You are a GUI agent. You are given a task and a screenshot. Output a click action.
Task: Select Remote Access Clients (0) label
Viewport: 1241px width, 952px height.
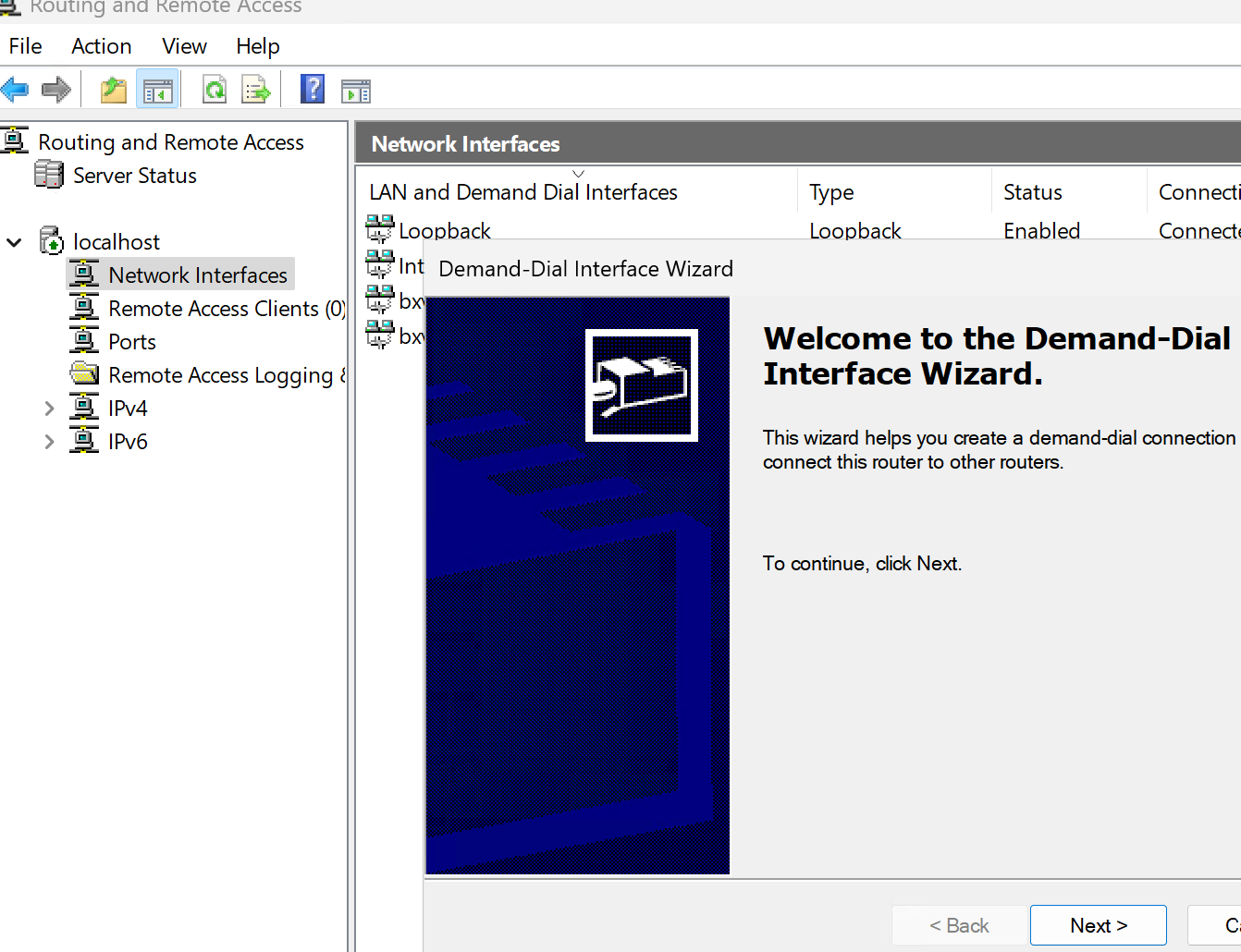click(227, 308)
